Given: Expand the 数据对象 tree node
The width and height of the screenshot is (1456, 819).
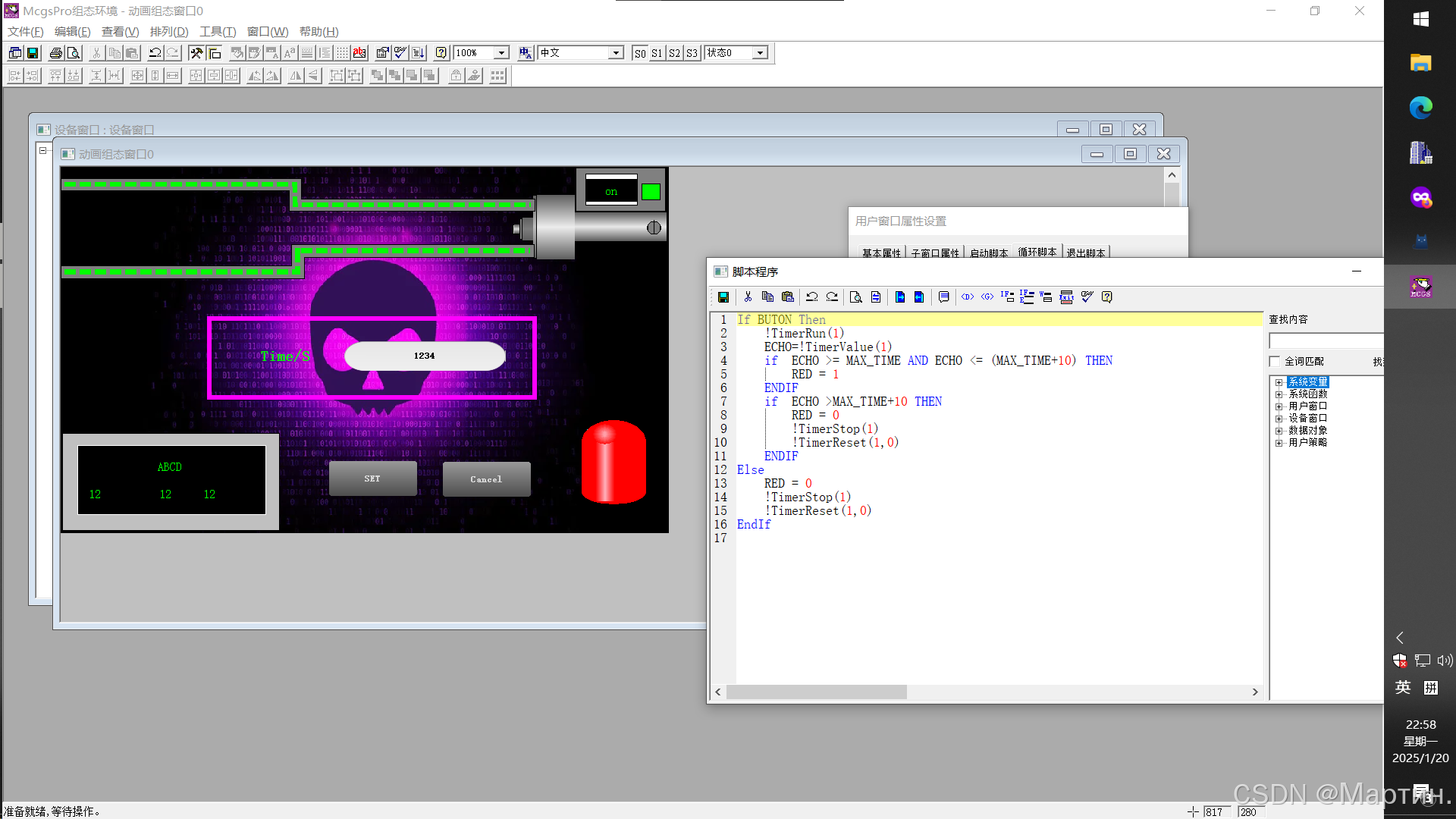Looking at the screenshot, I should pyautogui.click(x=1279, y=431).
